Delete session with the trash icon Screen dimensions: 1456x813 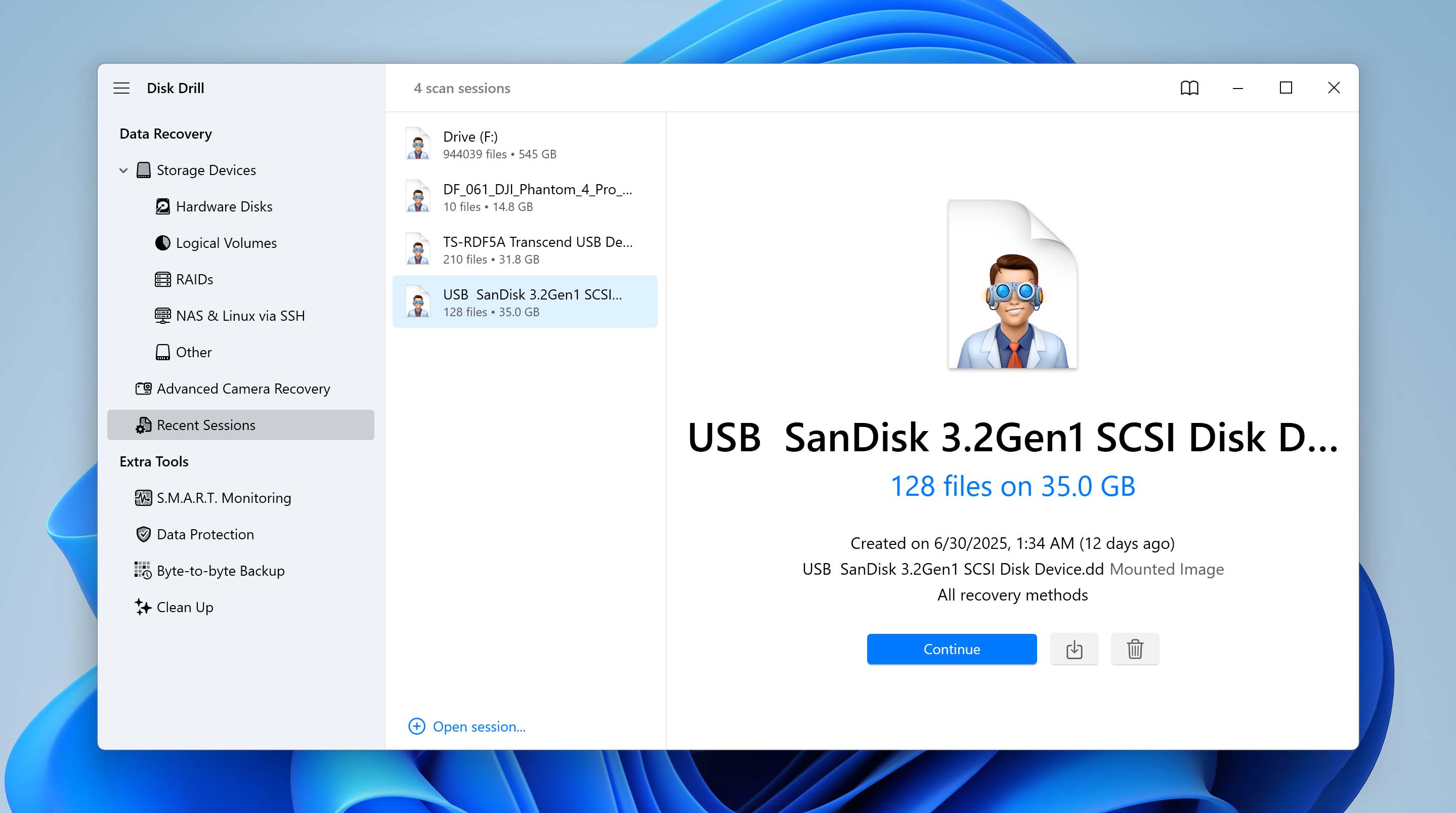tap(1135, 649)
